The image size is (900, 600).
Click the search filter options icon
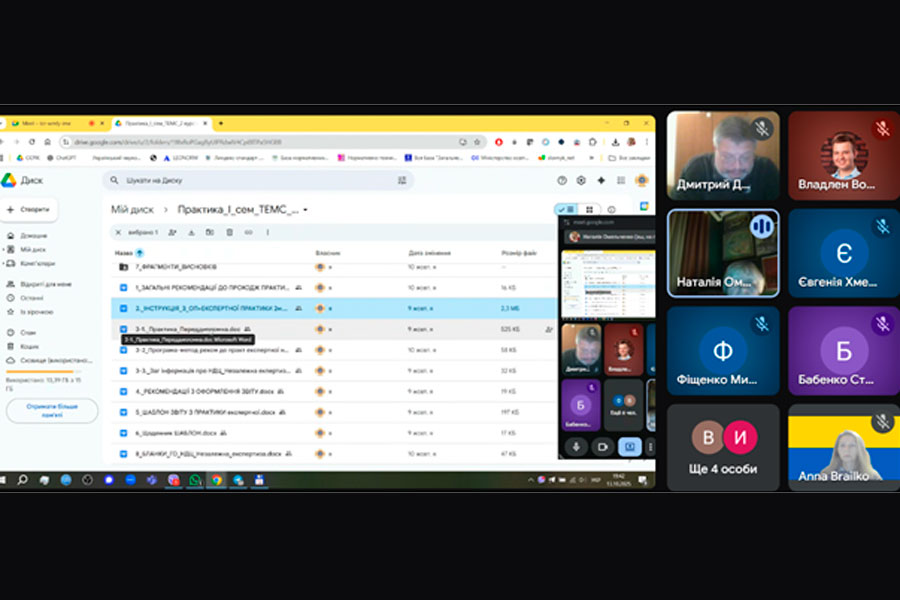pos(402,180)
